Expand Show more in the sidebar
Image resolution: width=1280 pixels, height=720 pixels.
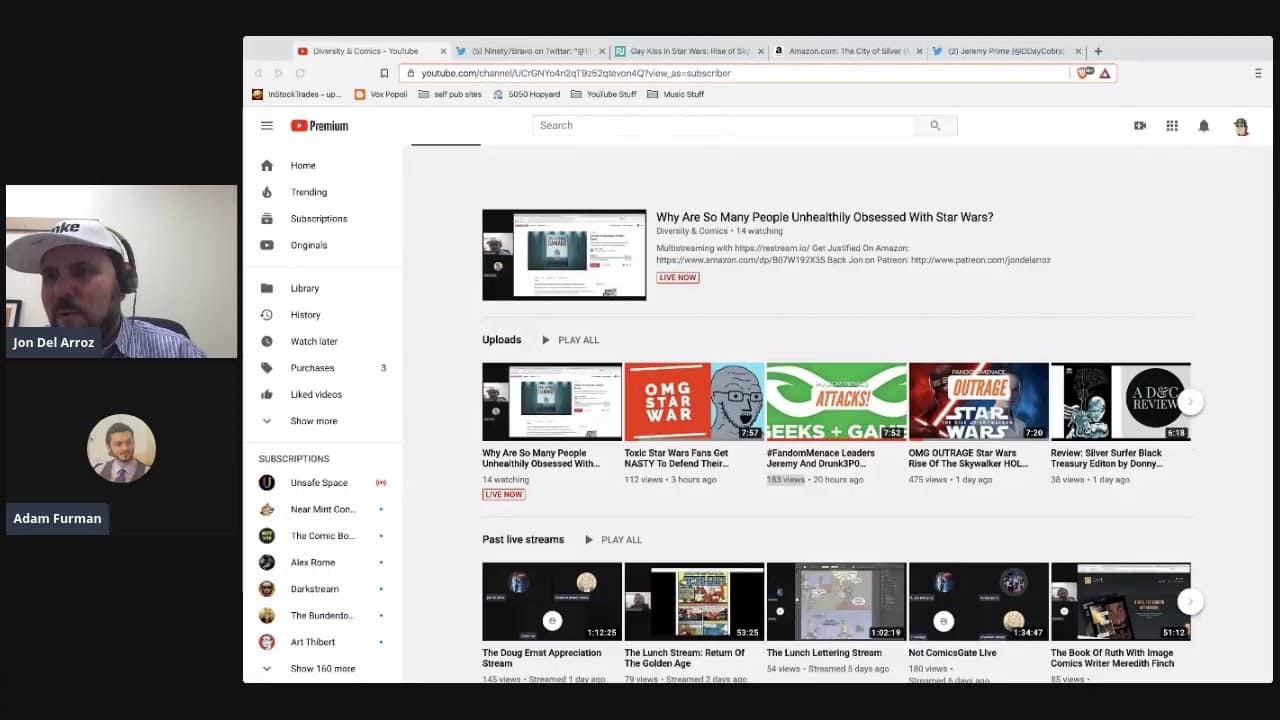pos(313,421)
